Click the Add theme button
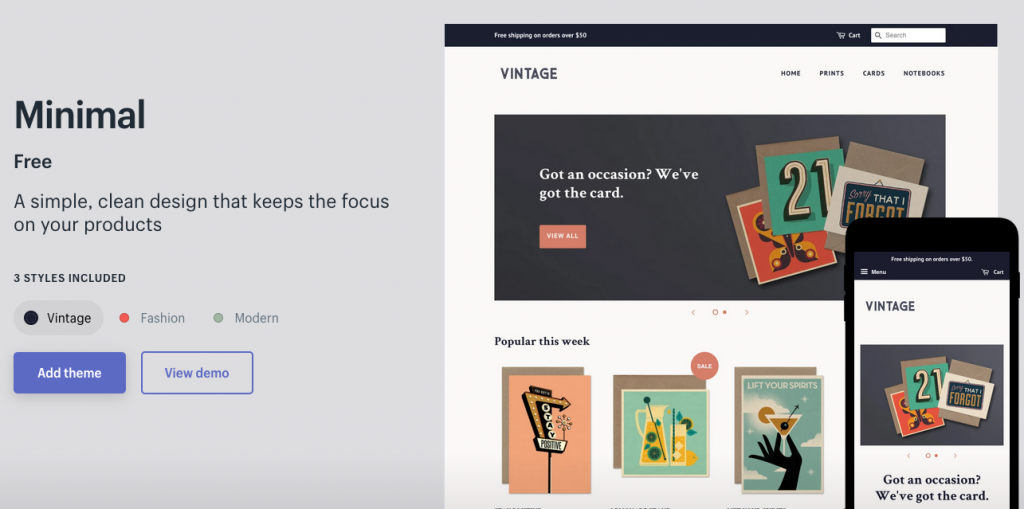Screen dimensions: 1024x509 (69, 373)
